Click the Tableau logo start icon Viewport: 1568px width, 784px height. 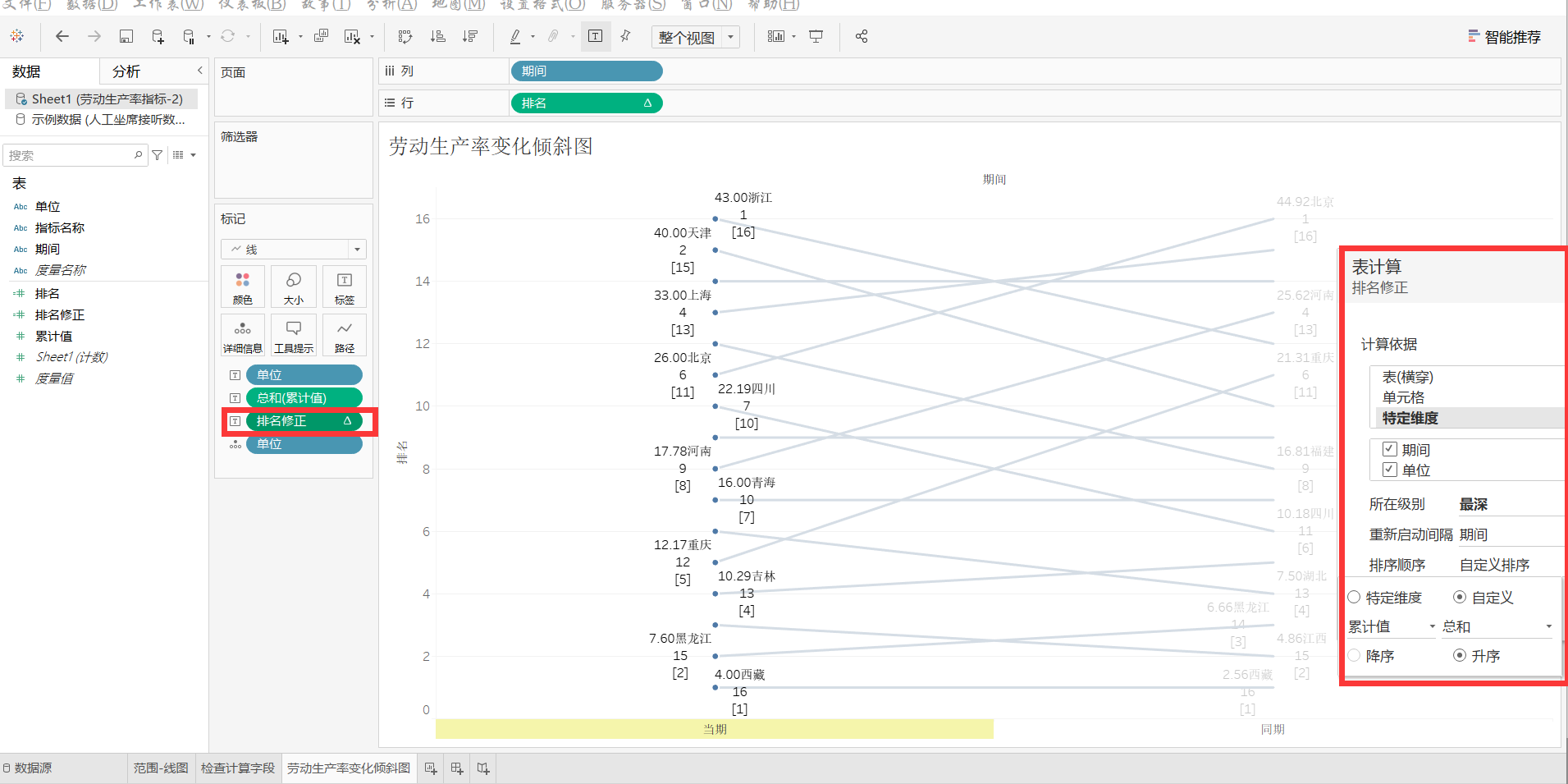pos(17,36)
